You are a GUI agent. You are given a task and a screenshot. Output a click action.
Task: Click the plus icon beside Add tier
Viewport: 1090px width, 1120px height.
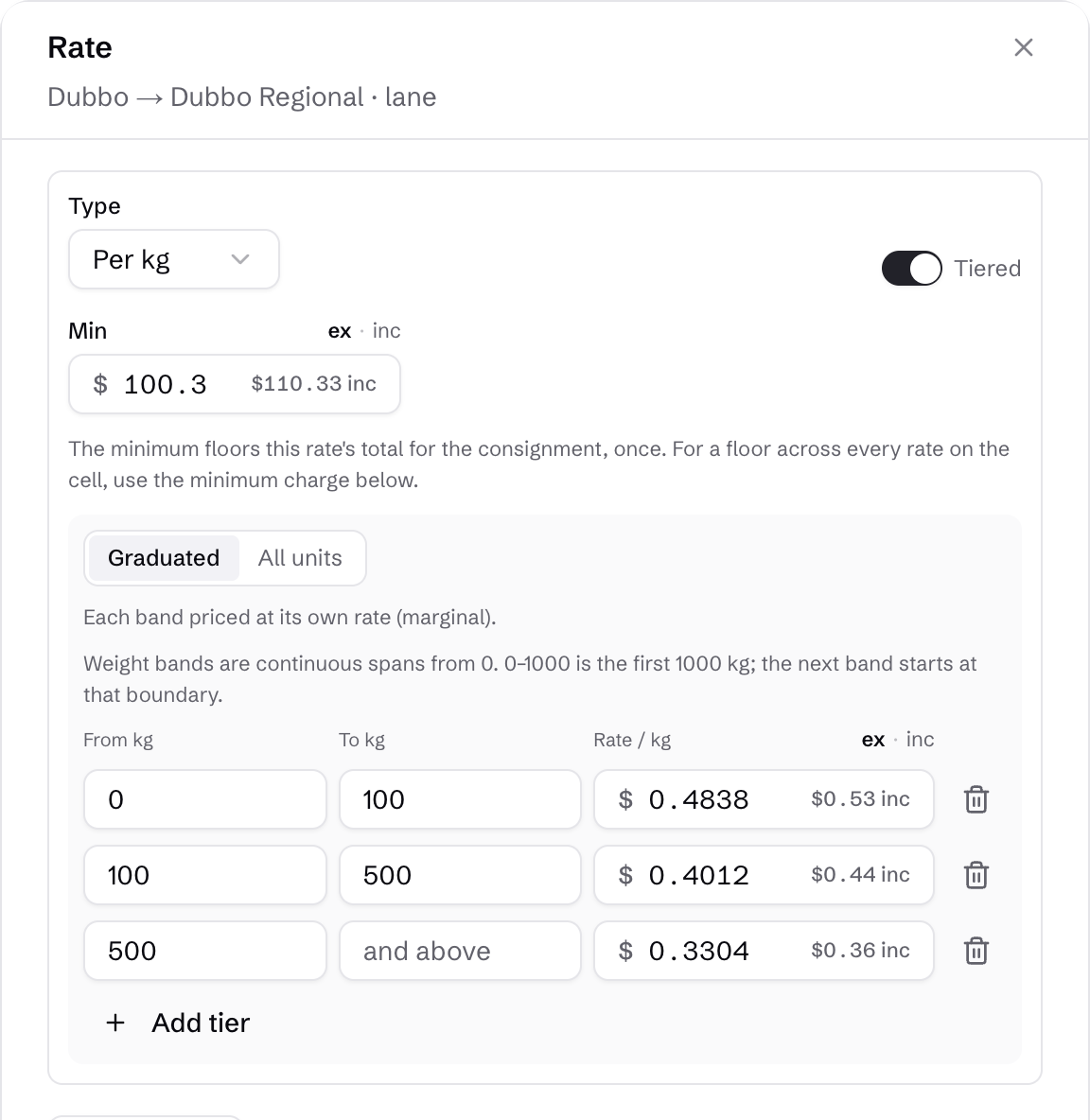pyautogui.click(x=115, y=1023)
